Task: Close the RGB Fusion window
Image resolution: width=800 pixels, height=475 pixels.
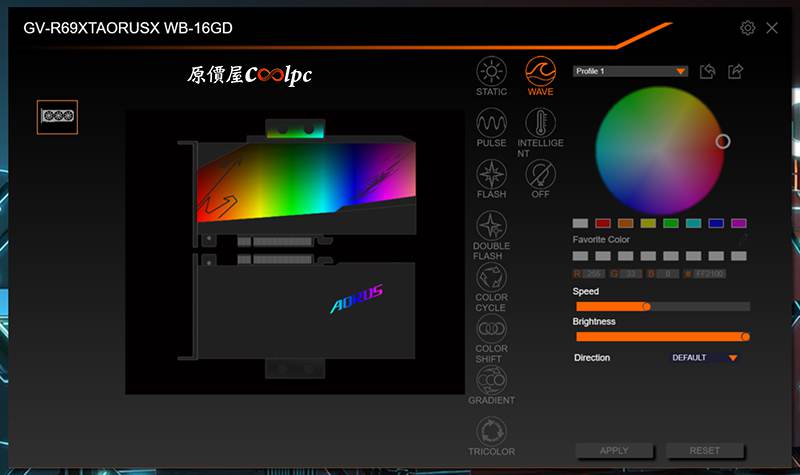Action: click(x=772, y=28)
